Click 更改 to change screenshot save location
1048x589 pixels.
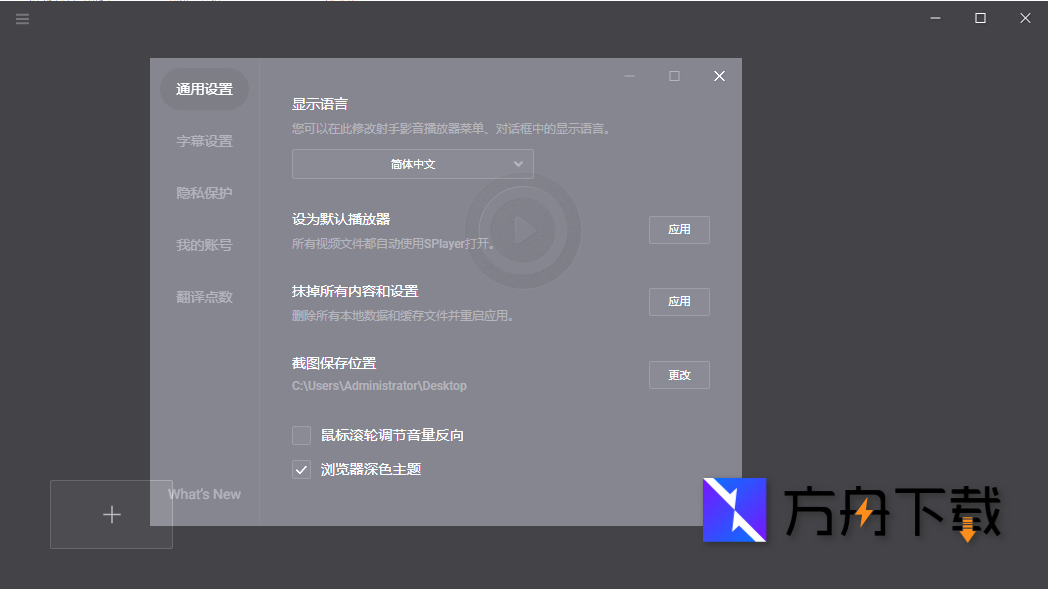[679, 374]
